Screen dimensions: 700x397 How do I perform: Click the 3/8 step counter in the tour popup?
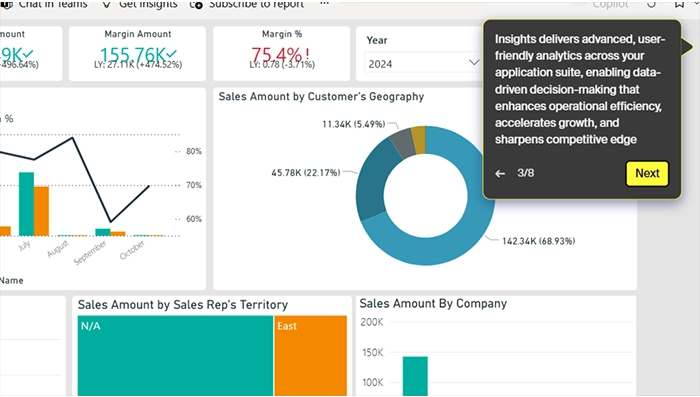tap(525, 173)
